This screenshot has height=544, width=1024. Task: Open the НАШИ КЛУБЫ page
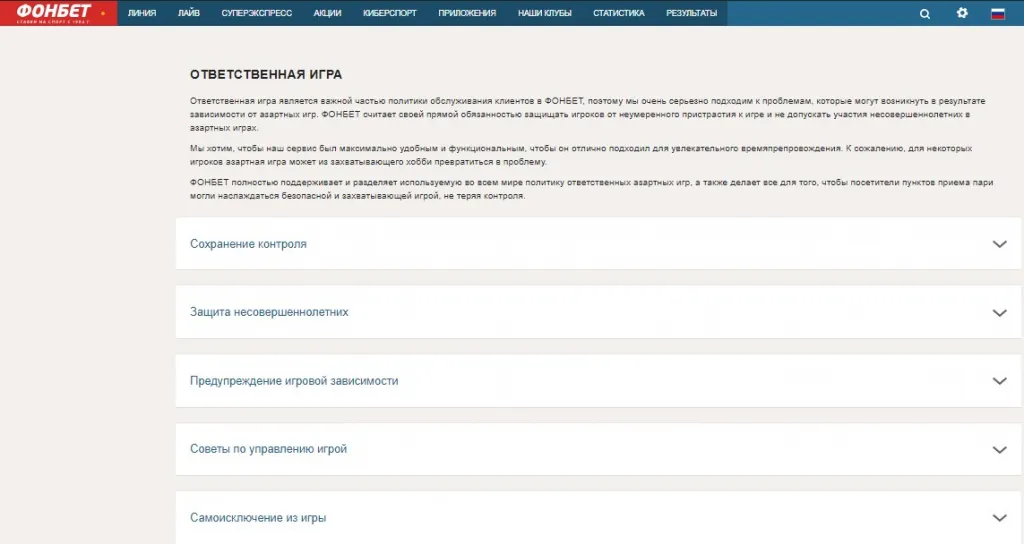545,13
